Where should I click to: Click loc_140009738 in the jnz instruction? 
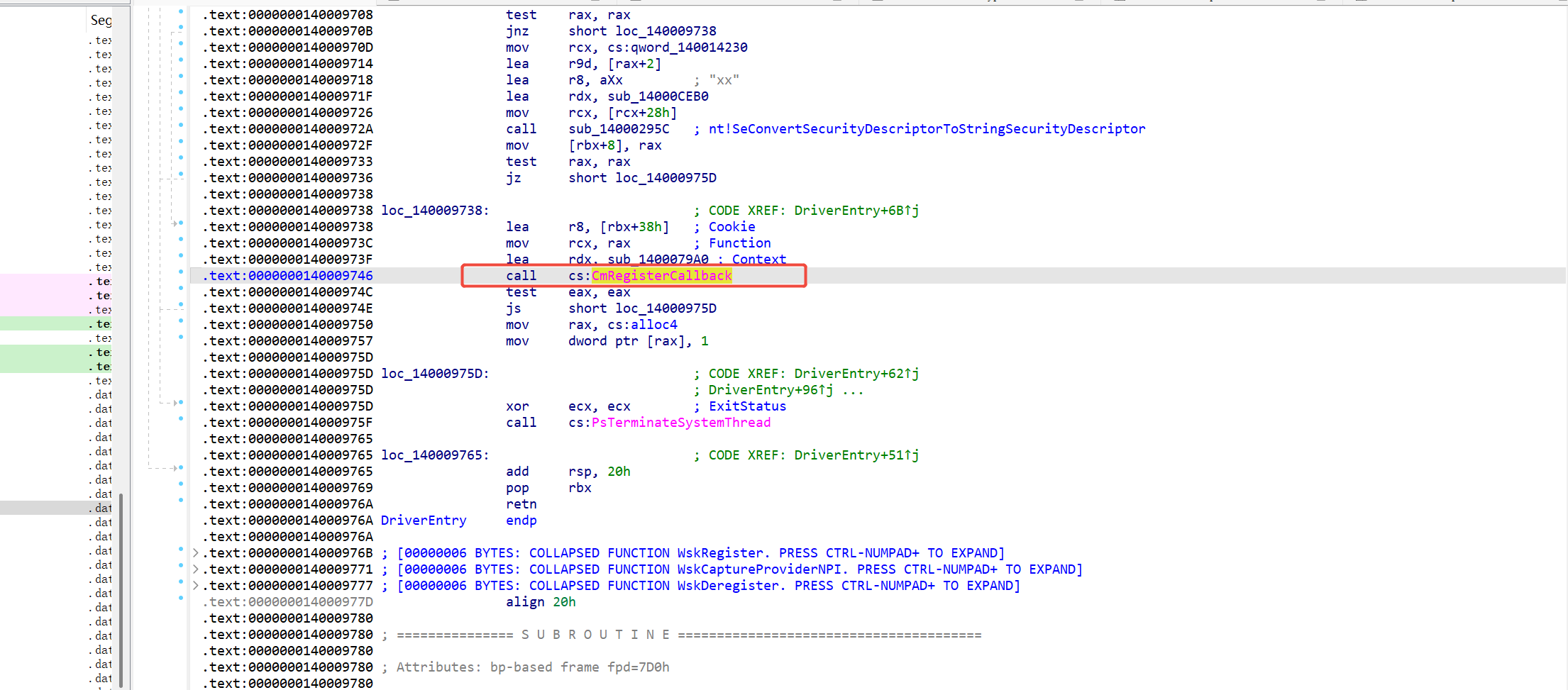click(666, 31)
